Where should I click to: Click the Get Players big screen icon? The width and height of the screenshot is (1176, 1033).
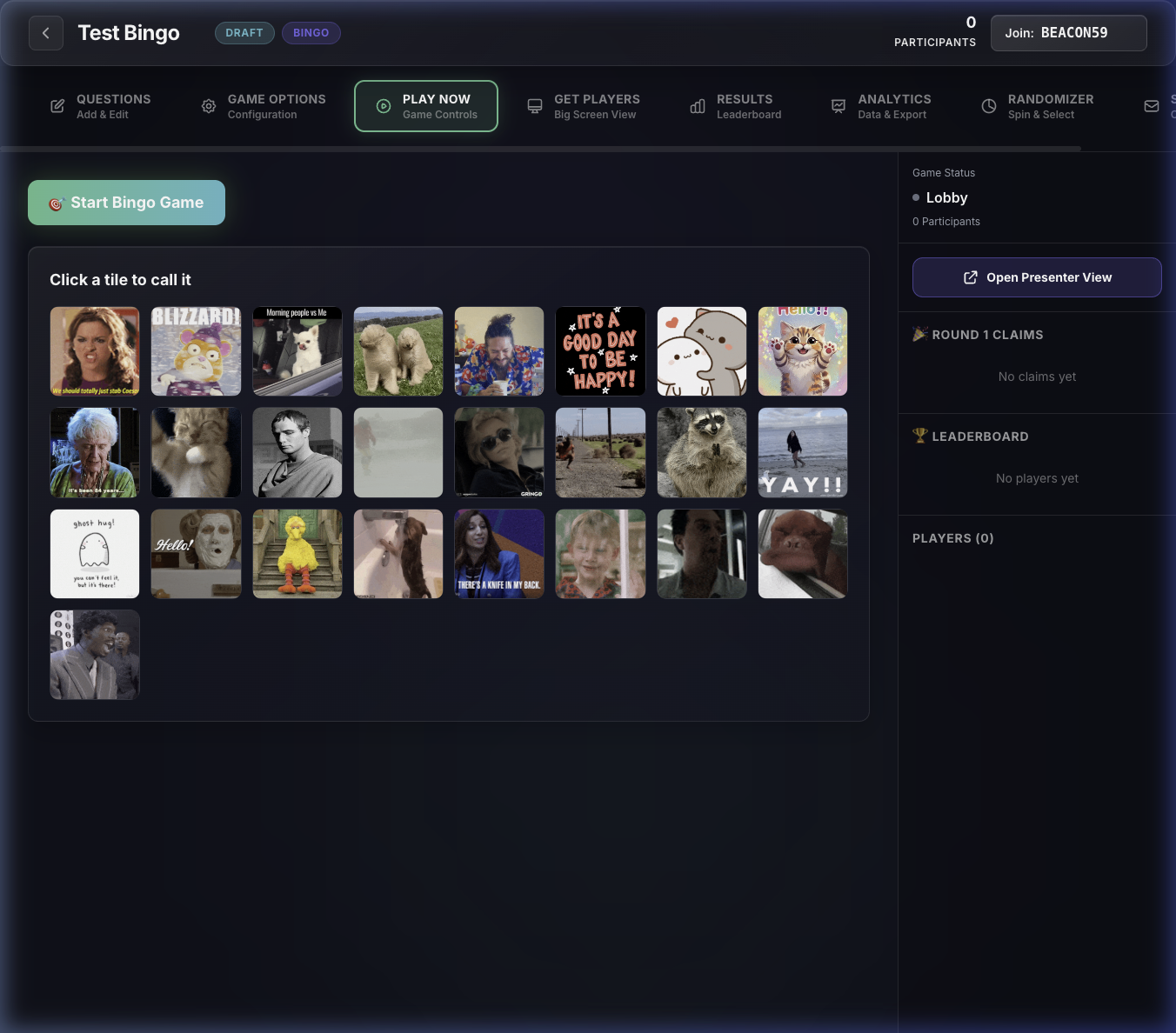(534, 105)
